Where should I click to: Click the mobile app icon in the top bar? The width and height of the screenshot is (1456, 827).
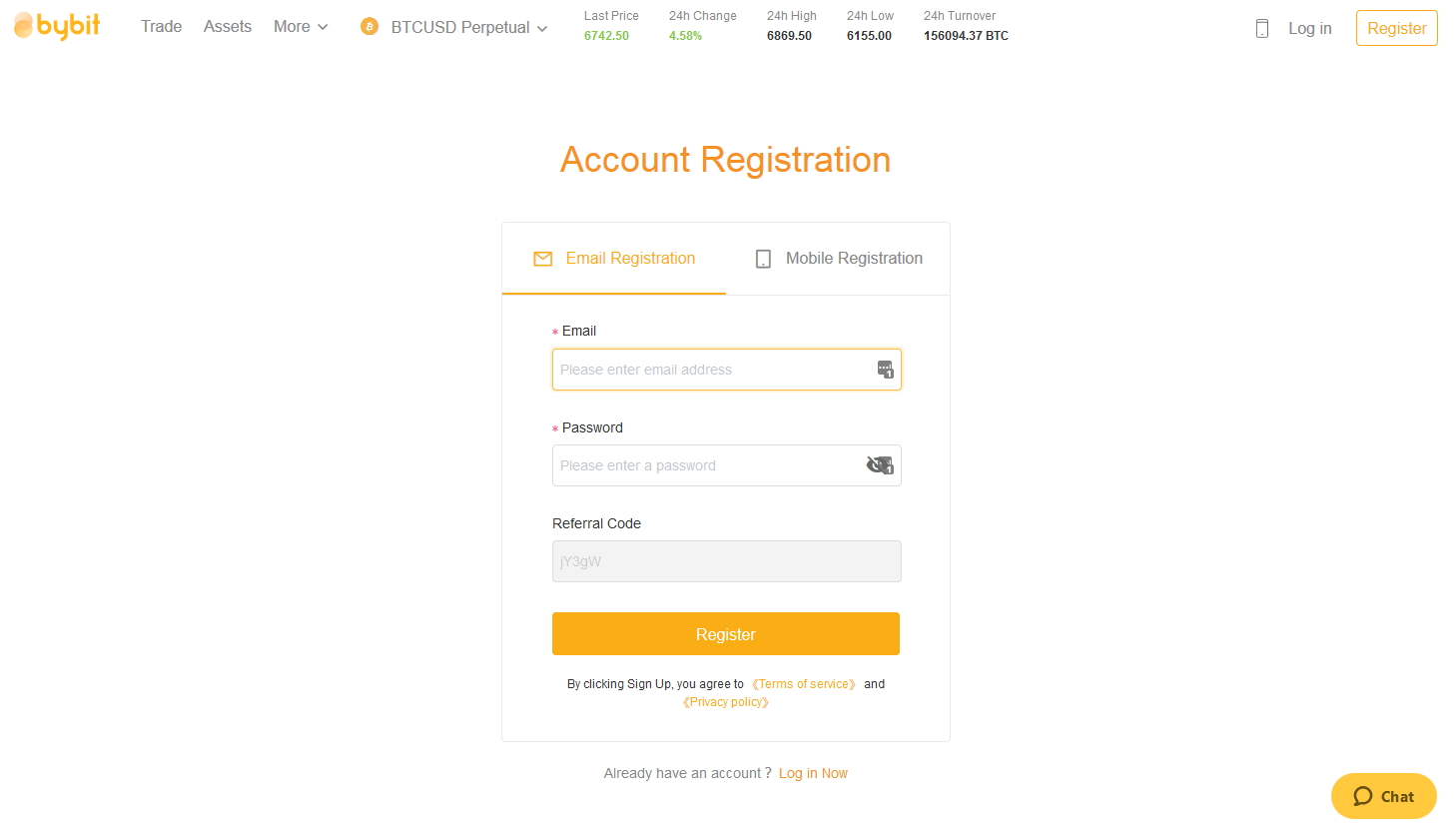1261,28
